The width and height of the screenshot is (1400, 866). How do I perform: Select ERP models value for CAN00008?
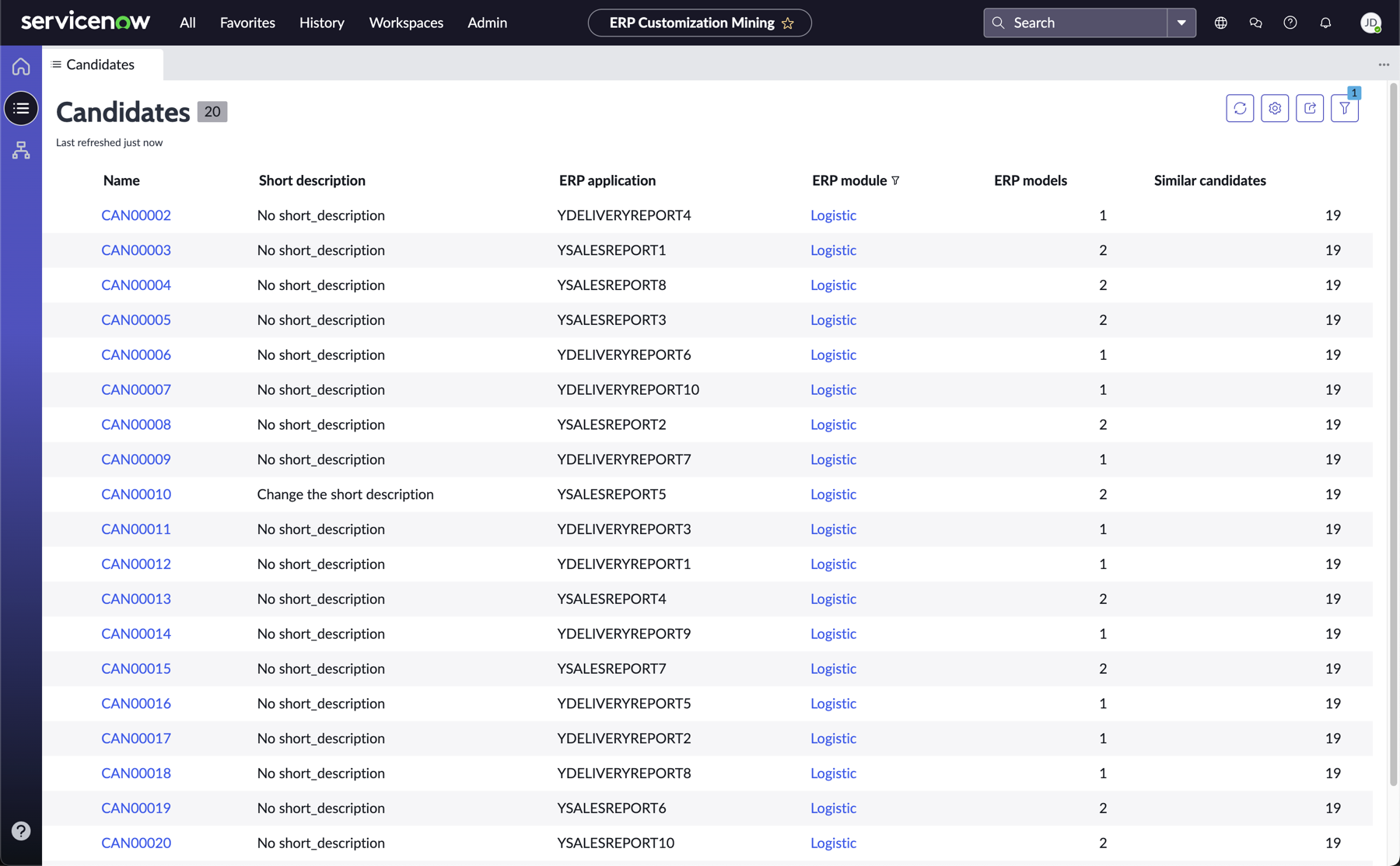(x=1103, y=424)
